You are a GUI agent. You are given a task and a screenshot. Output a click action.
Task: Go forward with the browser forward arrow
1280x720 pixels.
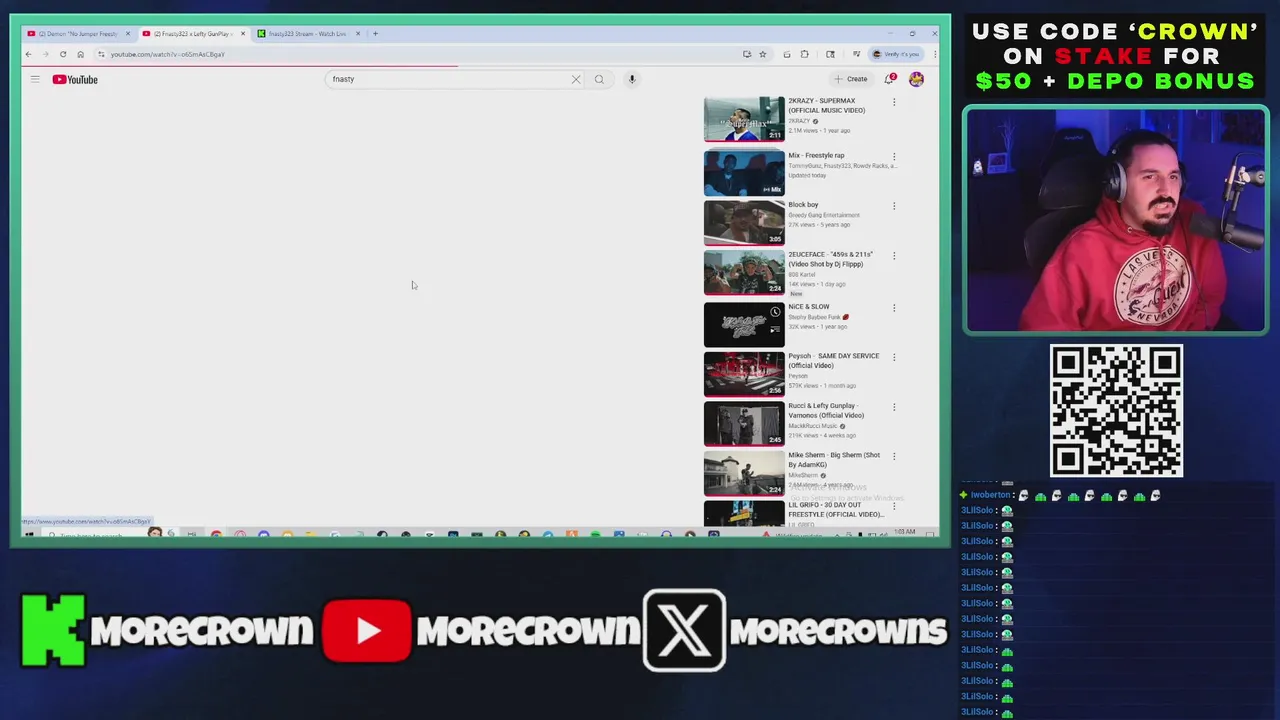pyautogui.click(x=45, y=54)
